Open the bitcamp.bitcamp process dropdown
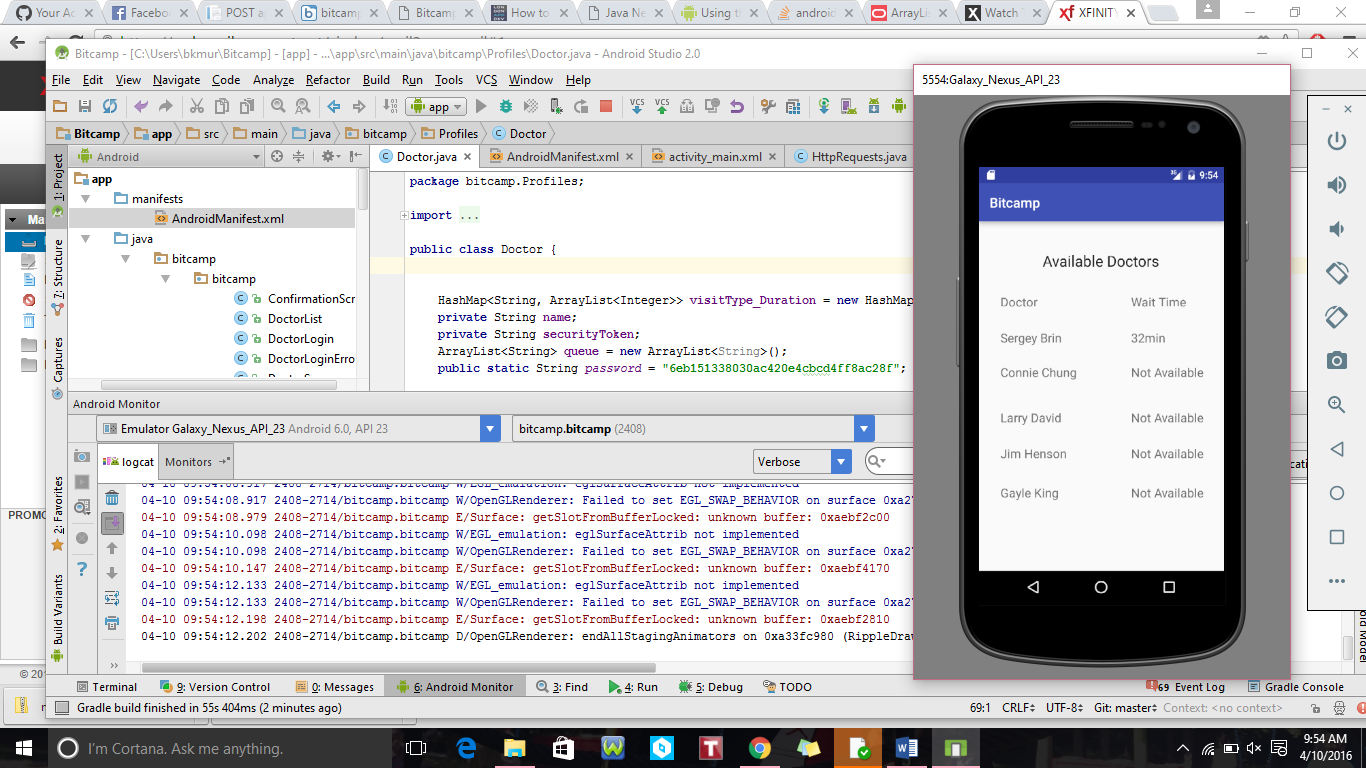 693,429
